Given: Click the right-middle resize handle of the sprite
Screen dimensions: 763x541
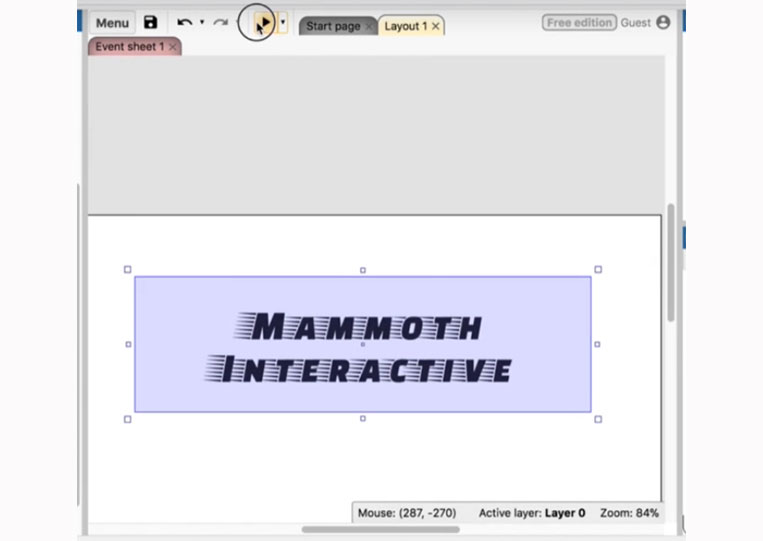Looking at the screenshot, I should pos(598,344).
